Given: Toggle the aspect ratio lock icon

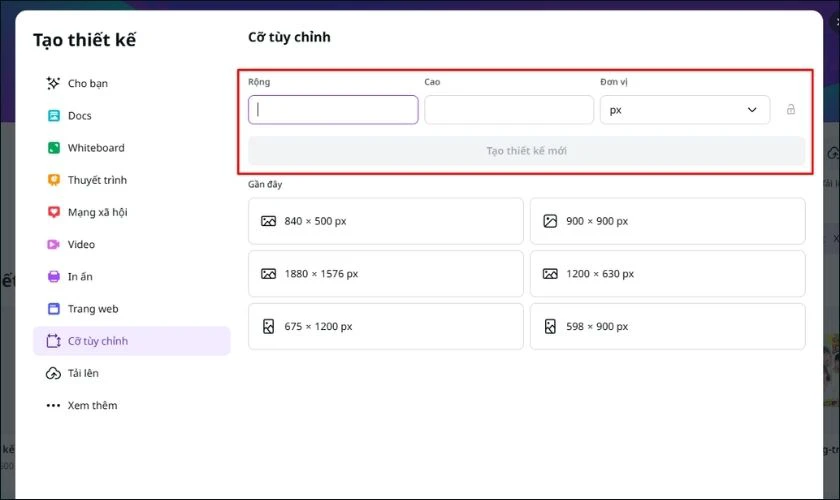Looking at the screenshot, I should pos(791,110).
